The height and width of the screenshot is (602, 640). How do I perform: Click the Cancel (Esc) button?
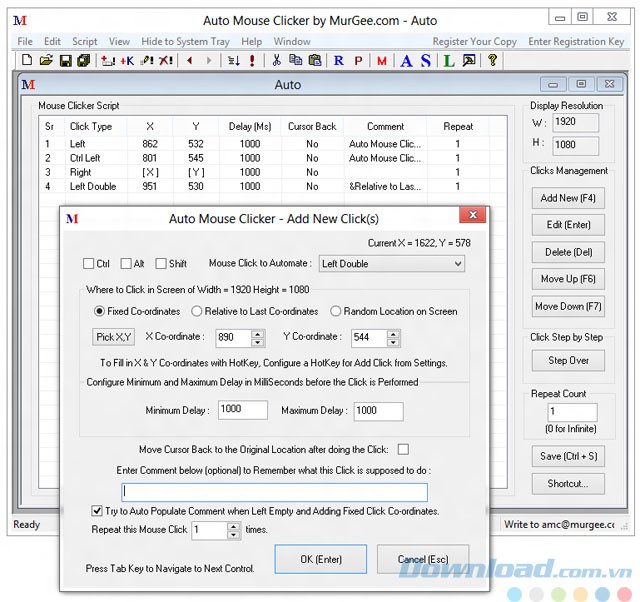(423, 559)
